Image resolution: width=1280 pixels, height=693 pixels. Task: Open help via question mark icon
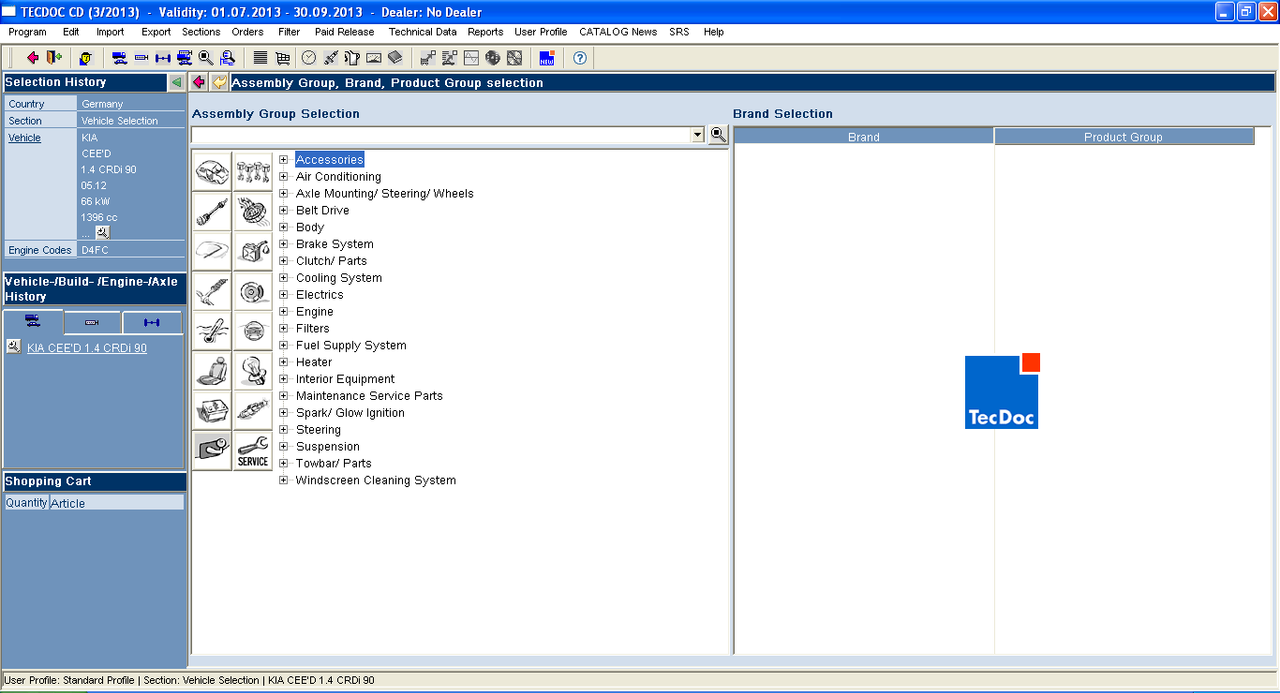click(579, 58)
